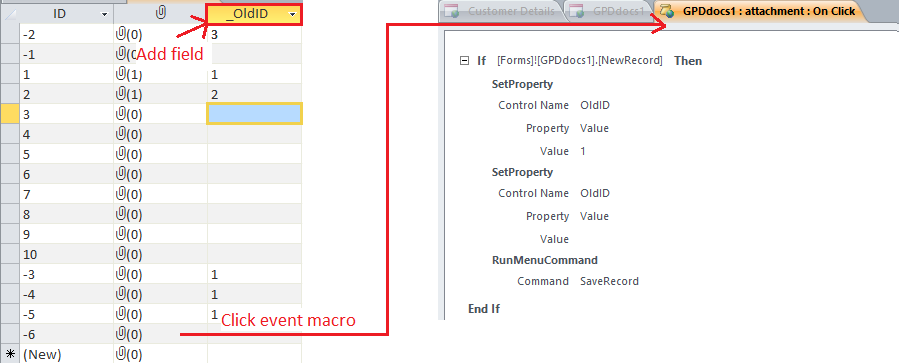Viewport: 915px width, 363px height.
Task: Open attachment cell in row ID -3
Action: [160, 274]
